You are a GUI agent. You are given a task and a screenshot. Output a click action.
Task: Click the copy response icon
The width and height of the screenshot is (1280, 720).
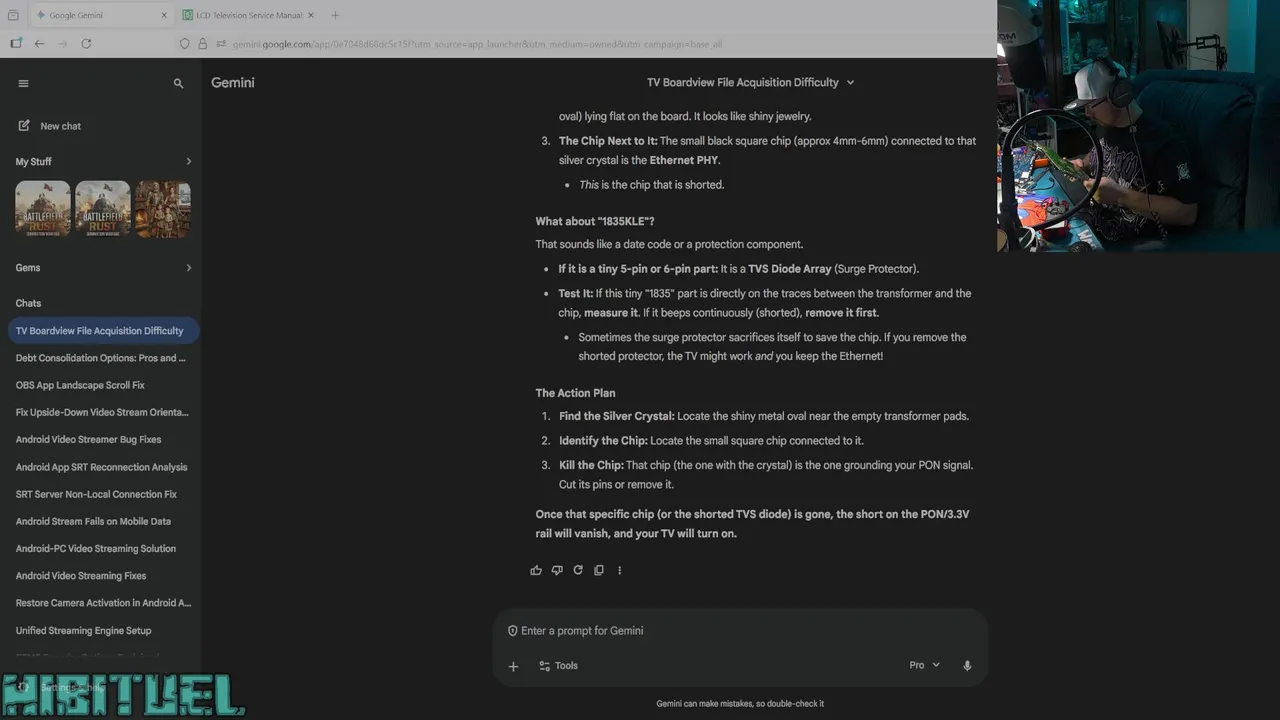(x=599, y=570)
